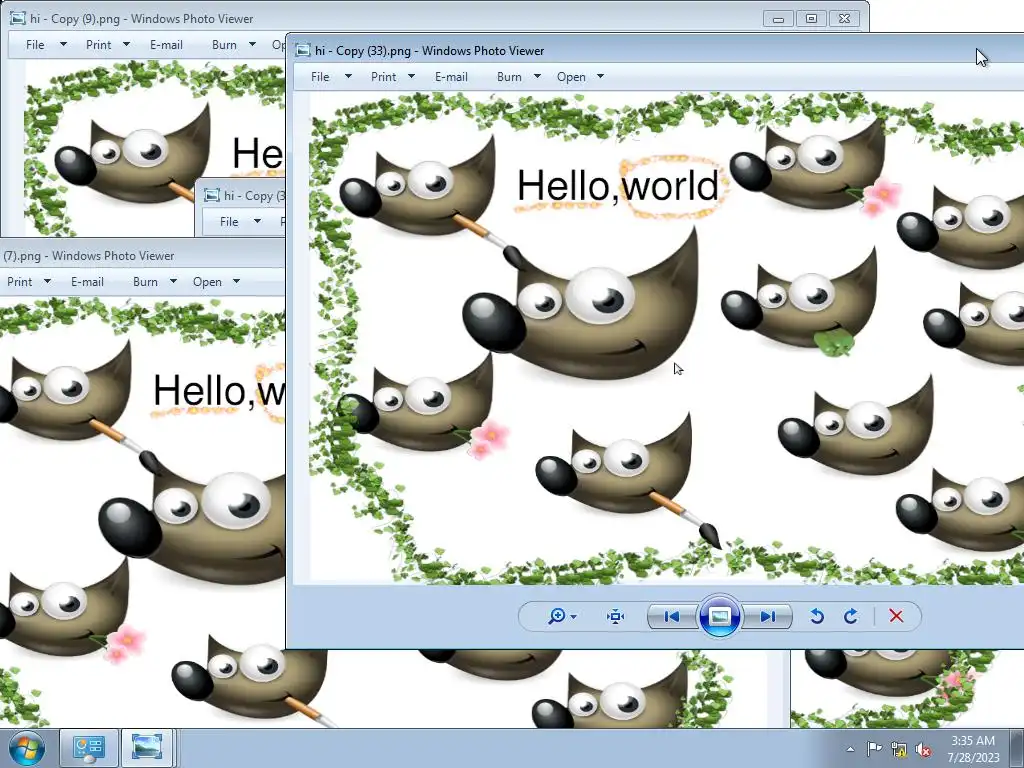Expand the Print dropdown arrow in (7).png window
This screenshot has width=1024, height=768.
coord(47,281)
